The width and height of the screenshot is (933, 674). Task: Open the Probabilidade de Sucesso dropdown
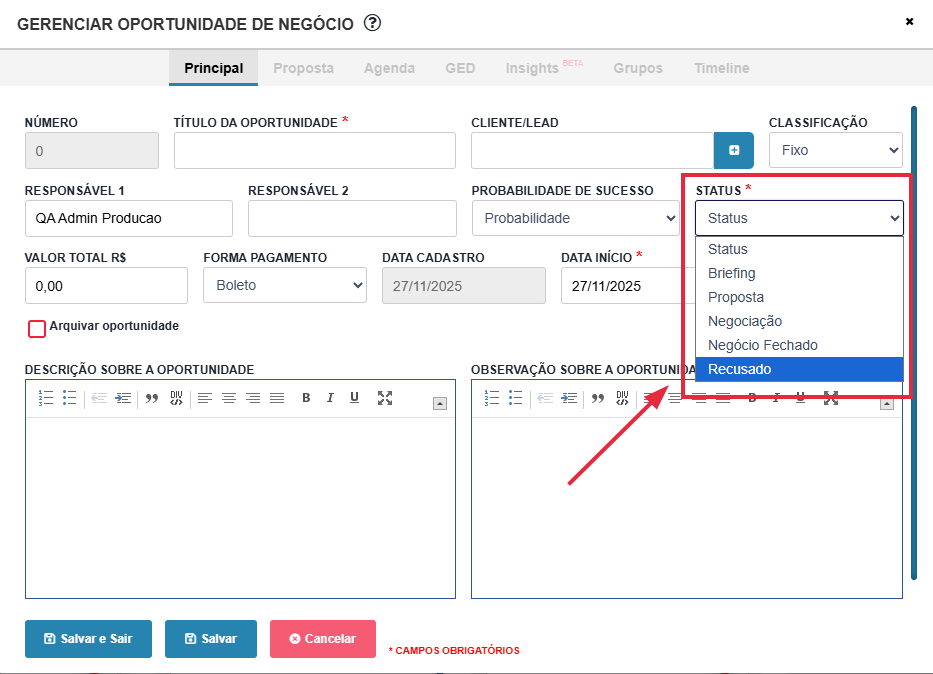coord(575,218)
